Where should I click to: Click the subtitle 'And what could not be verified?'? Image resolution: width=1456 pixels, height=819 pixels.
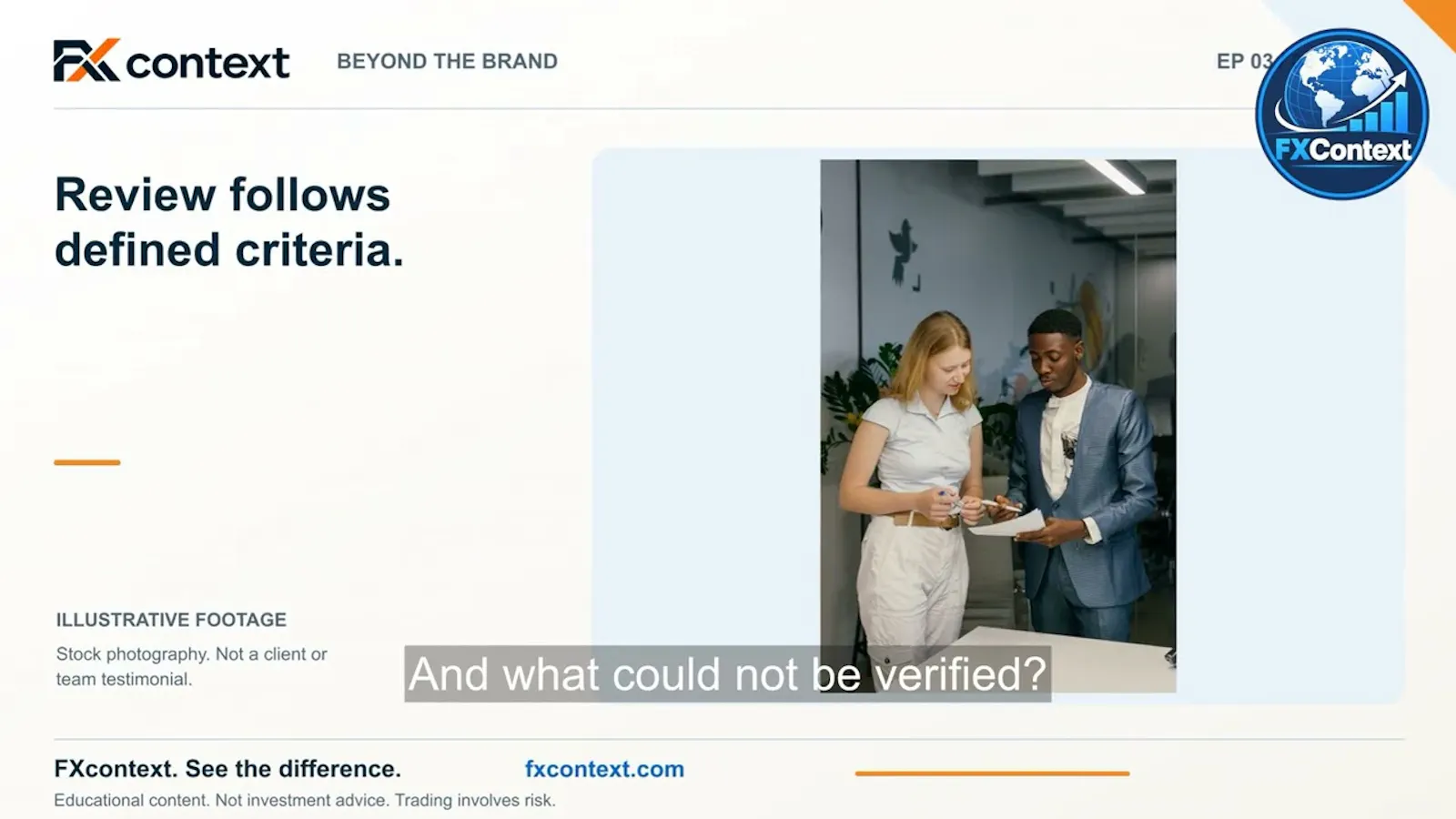727,674
